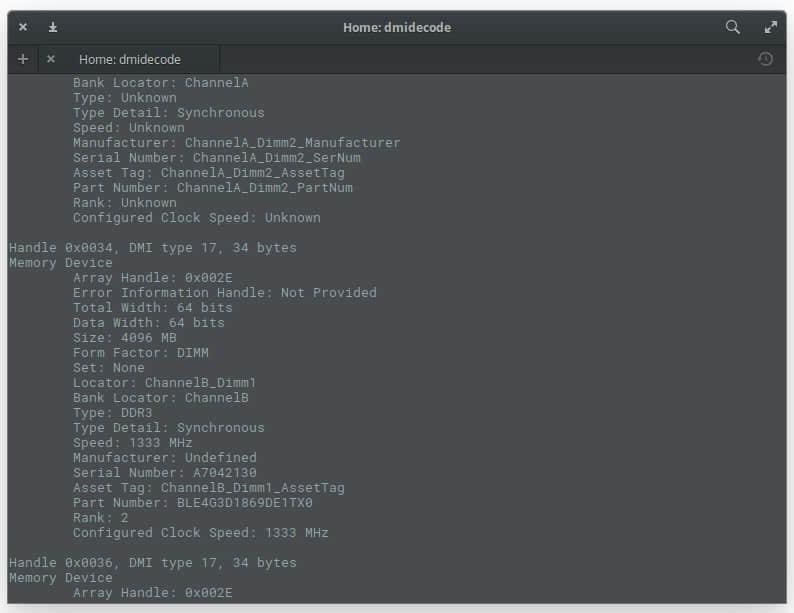794x613 pixels.
Task: Click the Error Information Handle line
Action: (225, 293)
